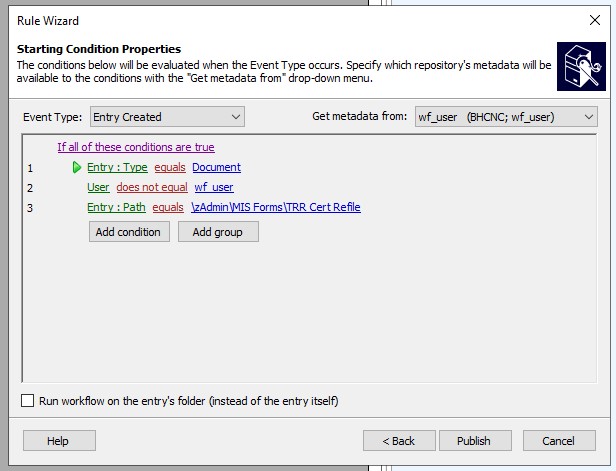Click the Event Type dropdown arrow
Screen dimensions: 616x471
(236, 117)
